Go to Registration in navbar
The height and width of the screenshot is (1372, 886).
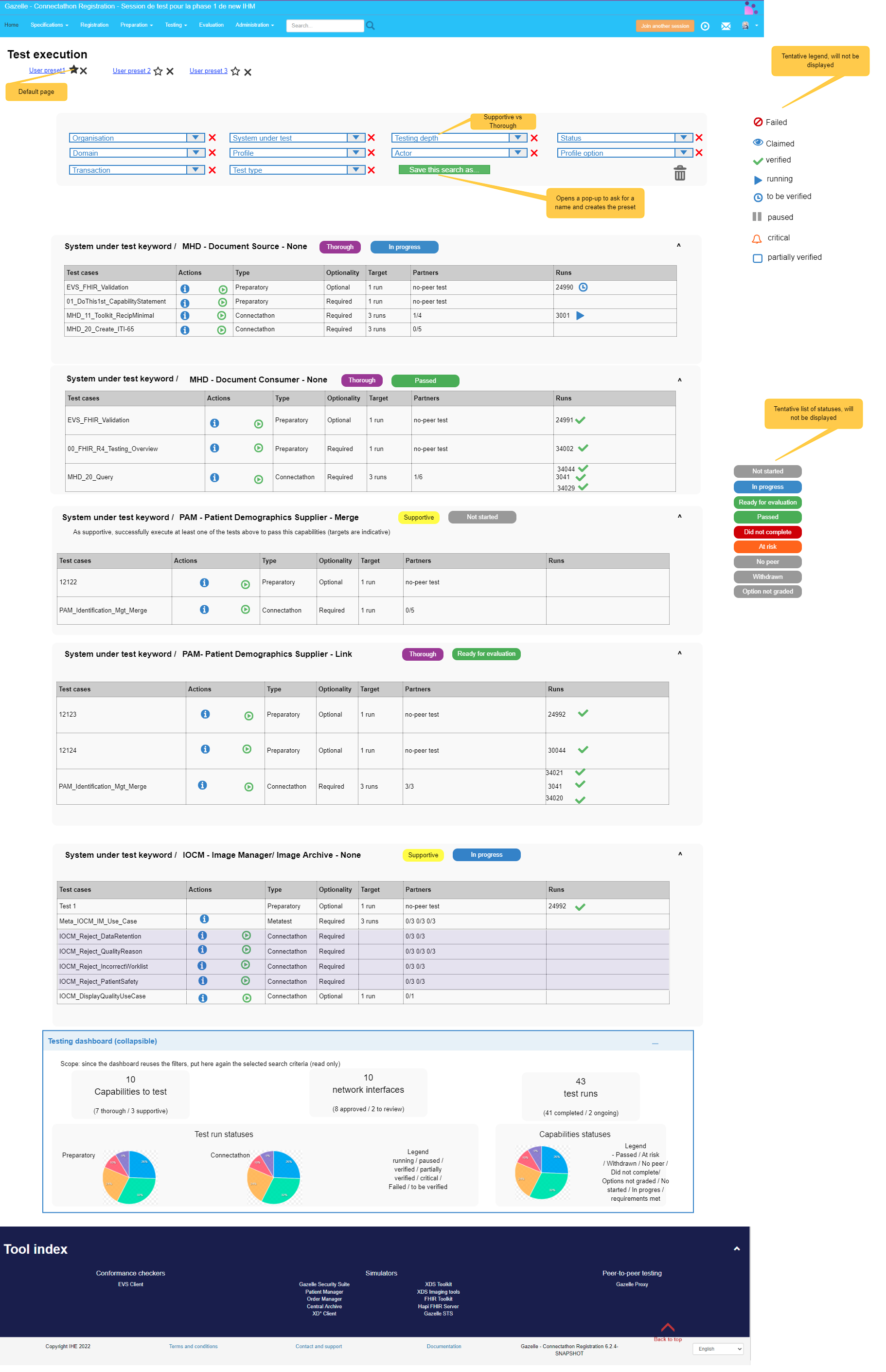tap(94, 25)
